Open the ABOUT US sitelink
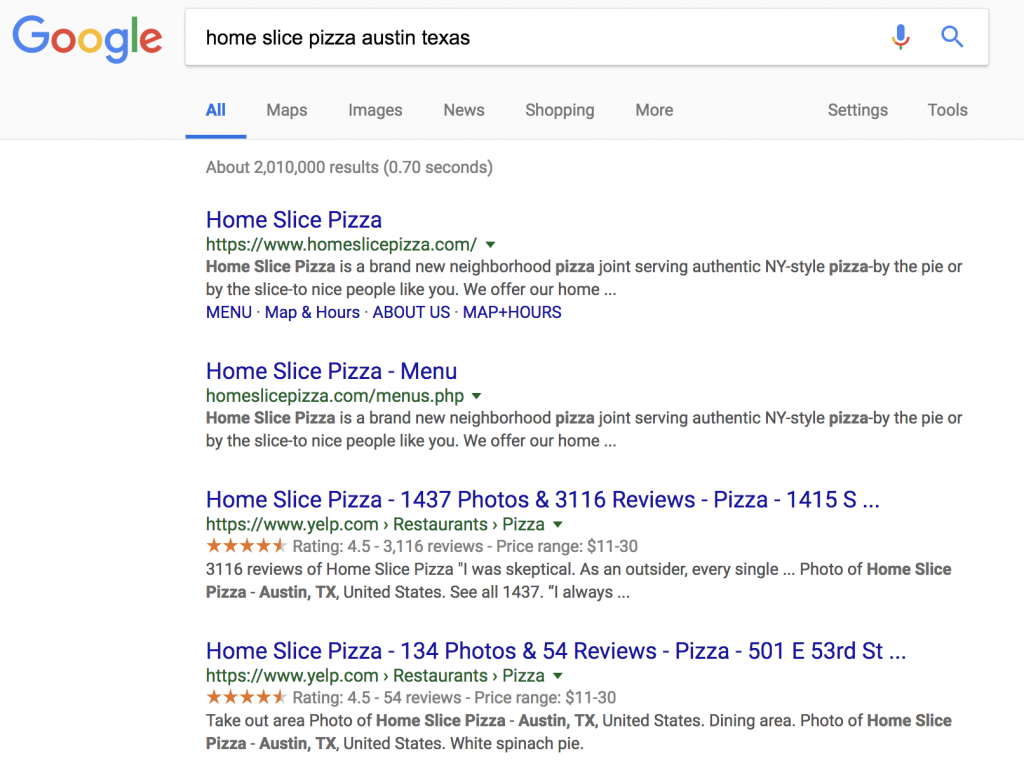Viewport: 1024px width, 772px height. pyautogui.click(x=411, y=312)
